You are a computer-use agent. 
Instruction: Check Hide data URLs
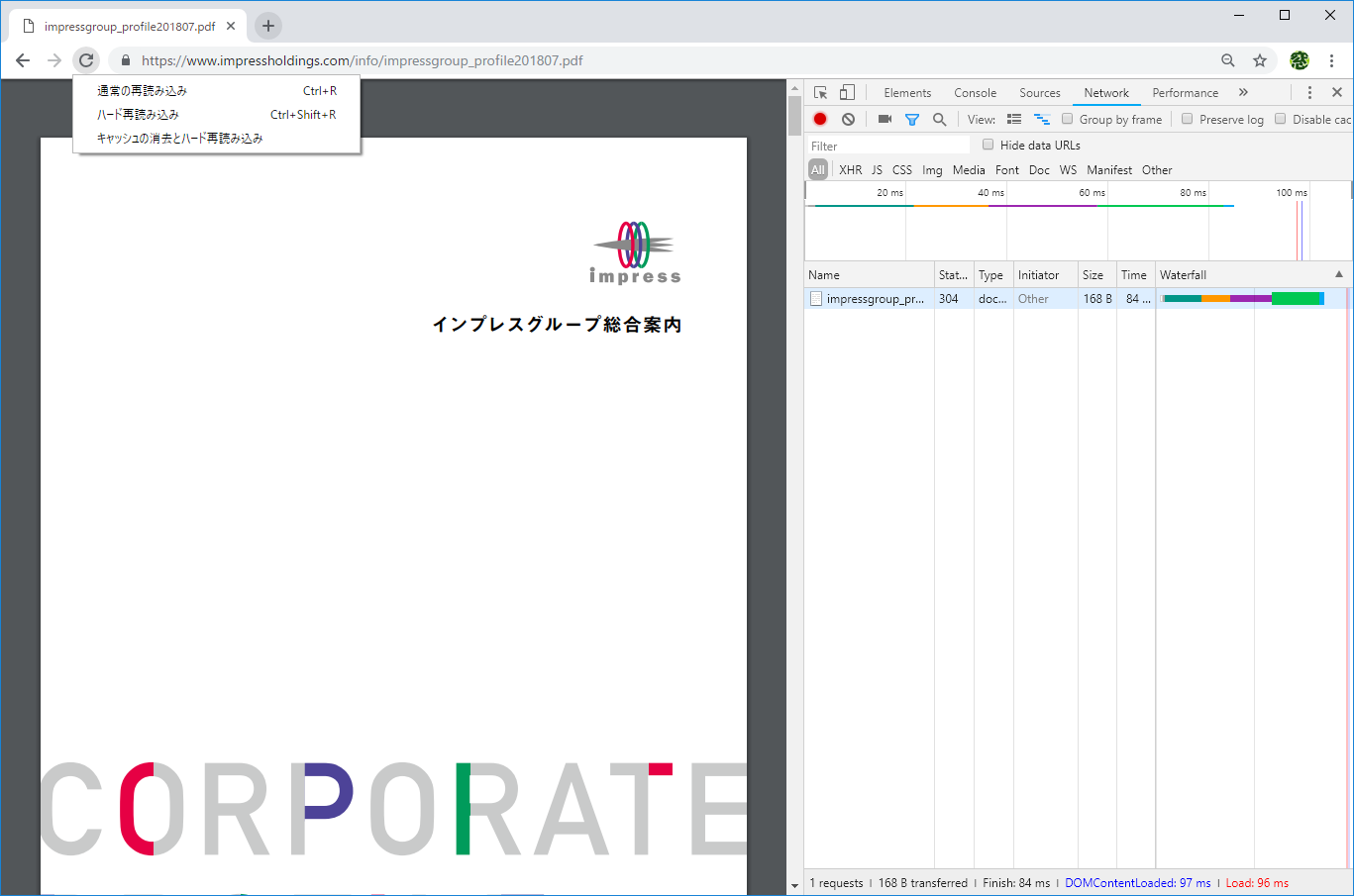(x=988, y=144)
